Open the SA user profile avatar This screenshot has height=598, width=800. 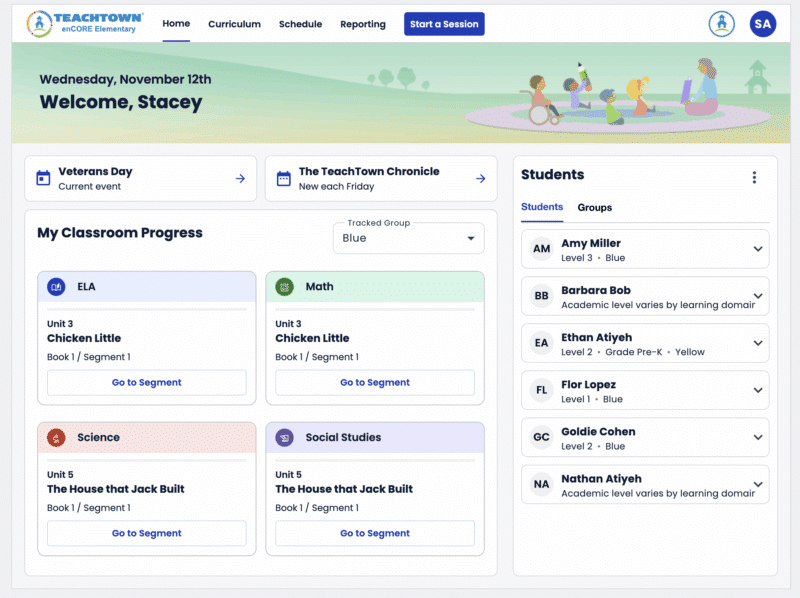[x=763, y=24]
